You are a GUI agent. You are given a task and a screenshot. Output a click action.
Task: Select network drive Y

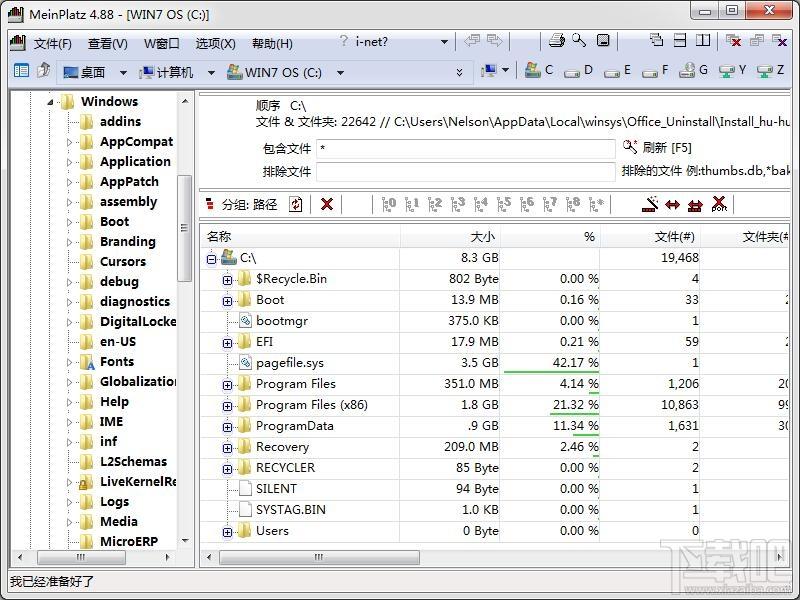733,70
